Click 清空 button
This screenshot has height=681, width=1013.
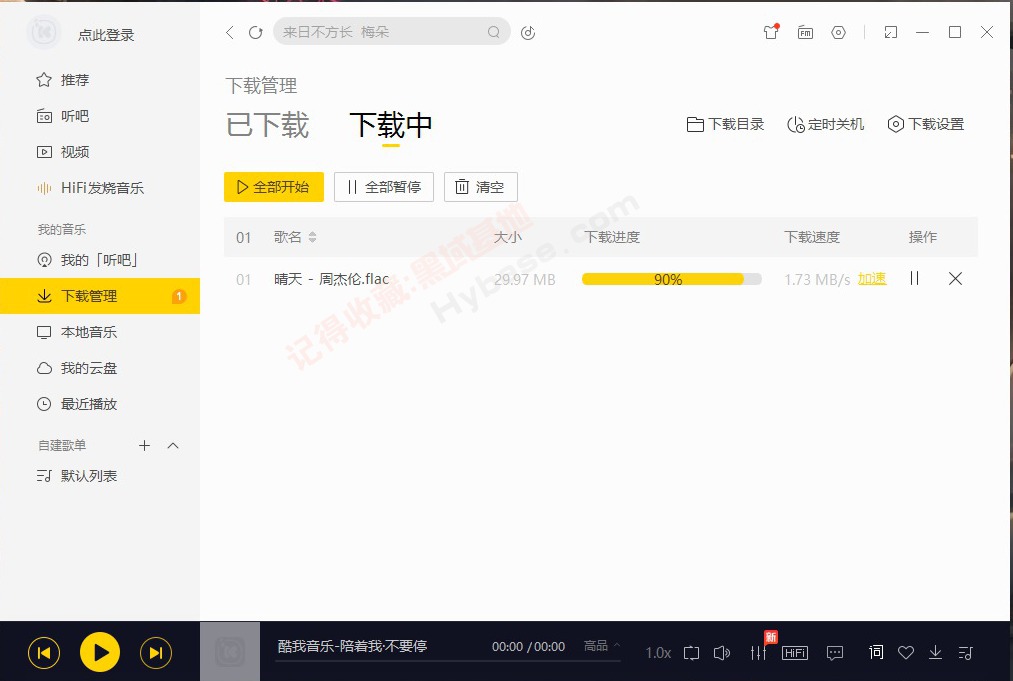[481, 187]
